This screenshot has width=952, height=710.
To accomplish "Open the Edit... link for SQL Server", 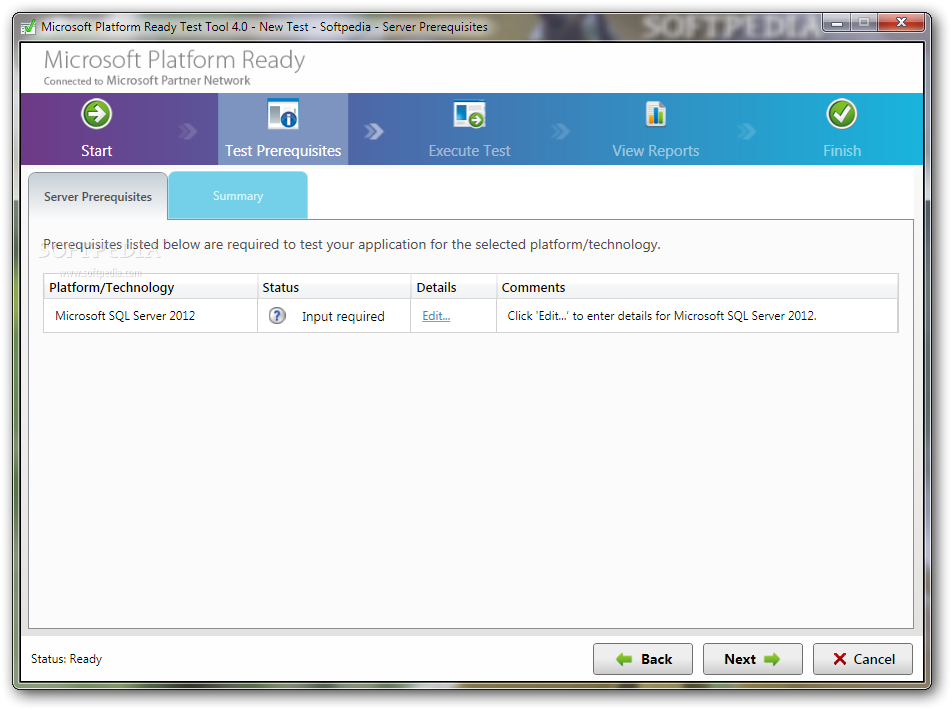I will (436, 316).
